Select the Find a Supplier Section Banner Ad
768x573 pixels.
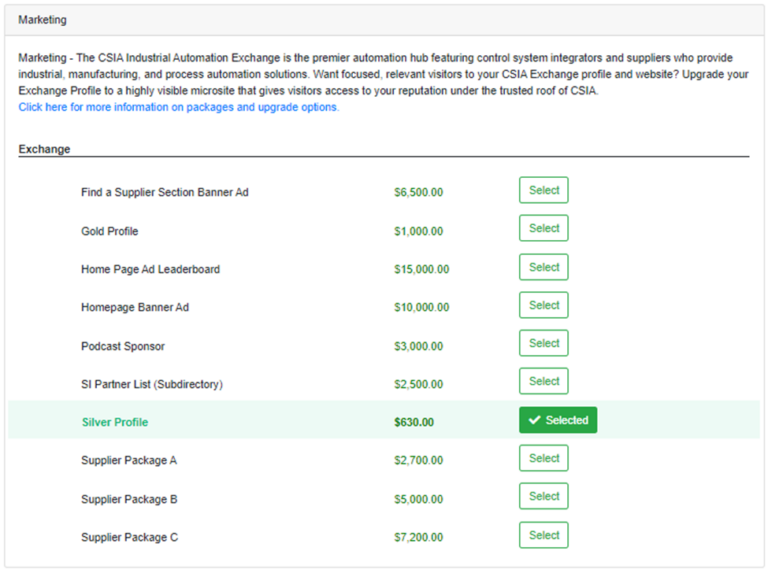pos(543,191)
